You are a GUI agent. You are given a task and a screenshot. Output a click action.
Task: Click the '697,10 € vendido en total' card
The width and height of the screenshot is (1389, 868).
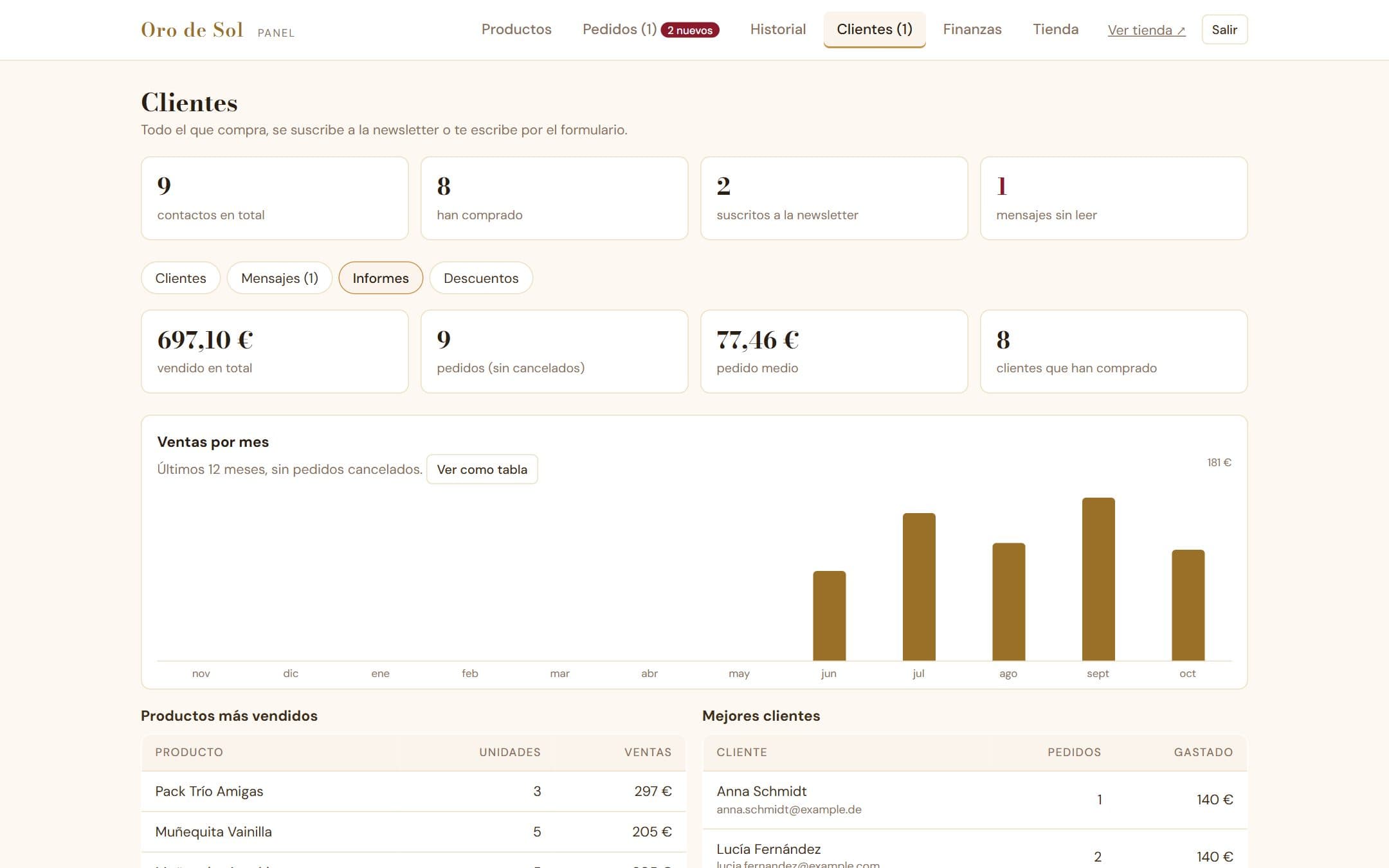pos(275,351)
